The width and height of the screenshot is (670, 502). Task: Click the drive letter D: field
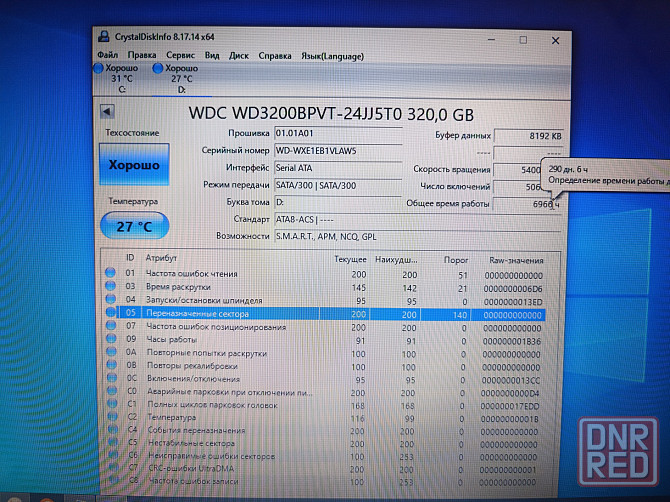338,202
